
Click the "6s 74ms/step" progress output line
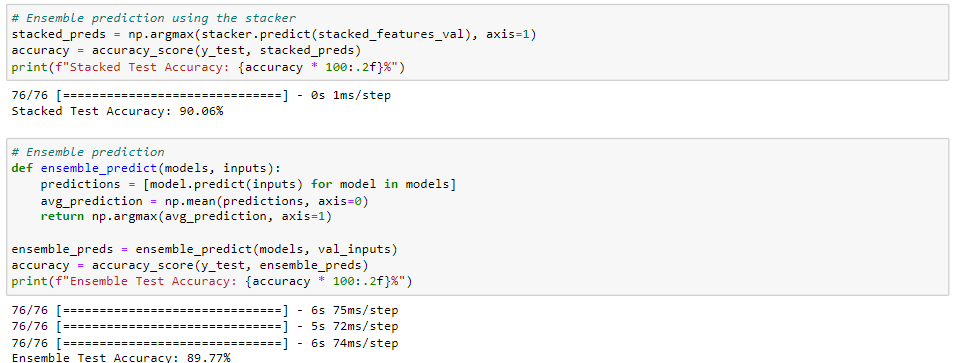205,344
